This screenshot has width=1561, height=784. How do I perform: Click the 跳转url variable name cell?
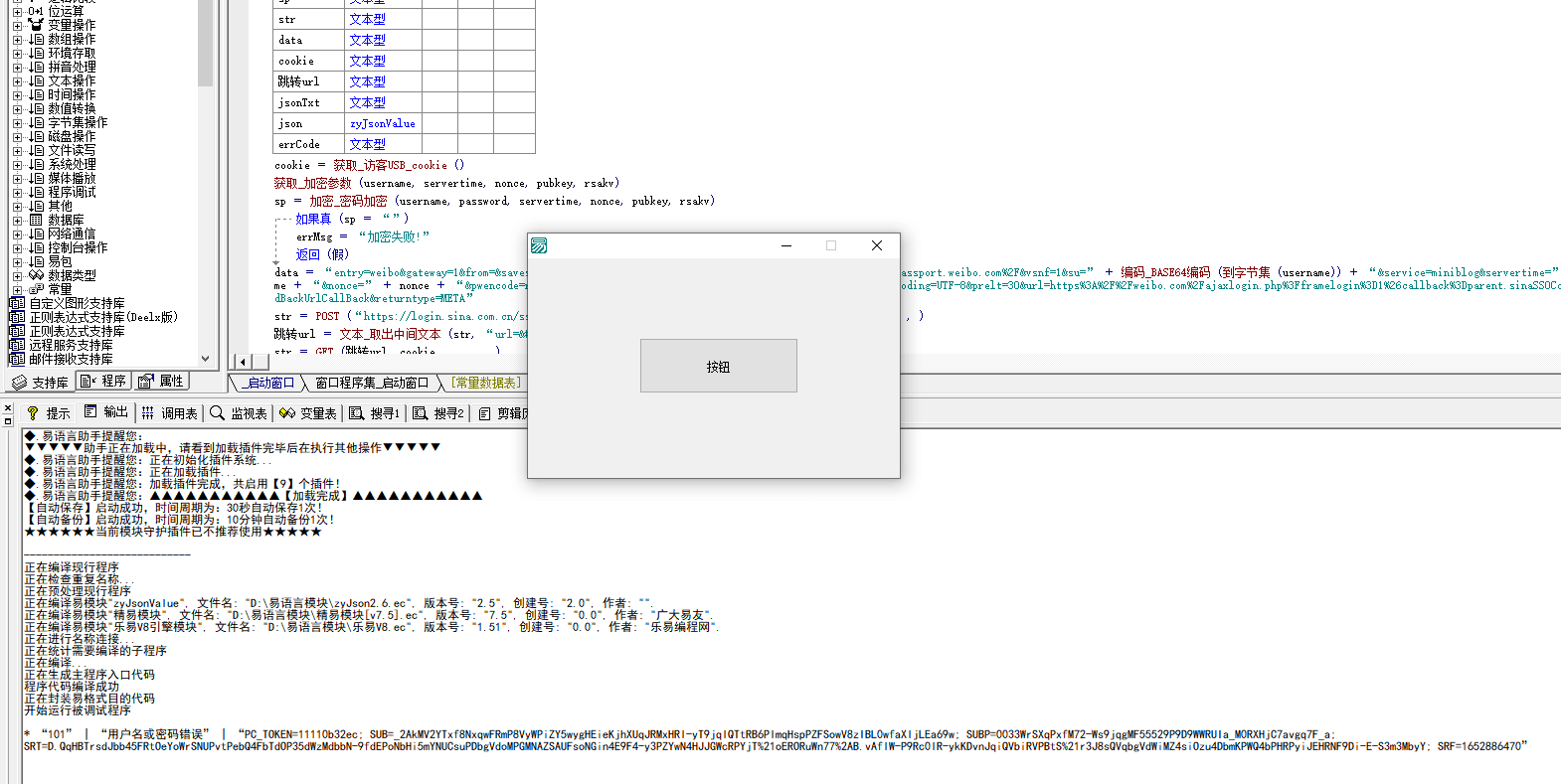click(309, 81)
